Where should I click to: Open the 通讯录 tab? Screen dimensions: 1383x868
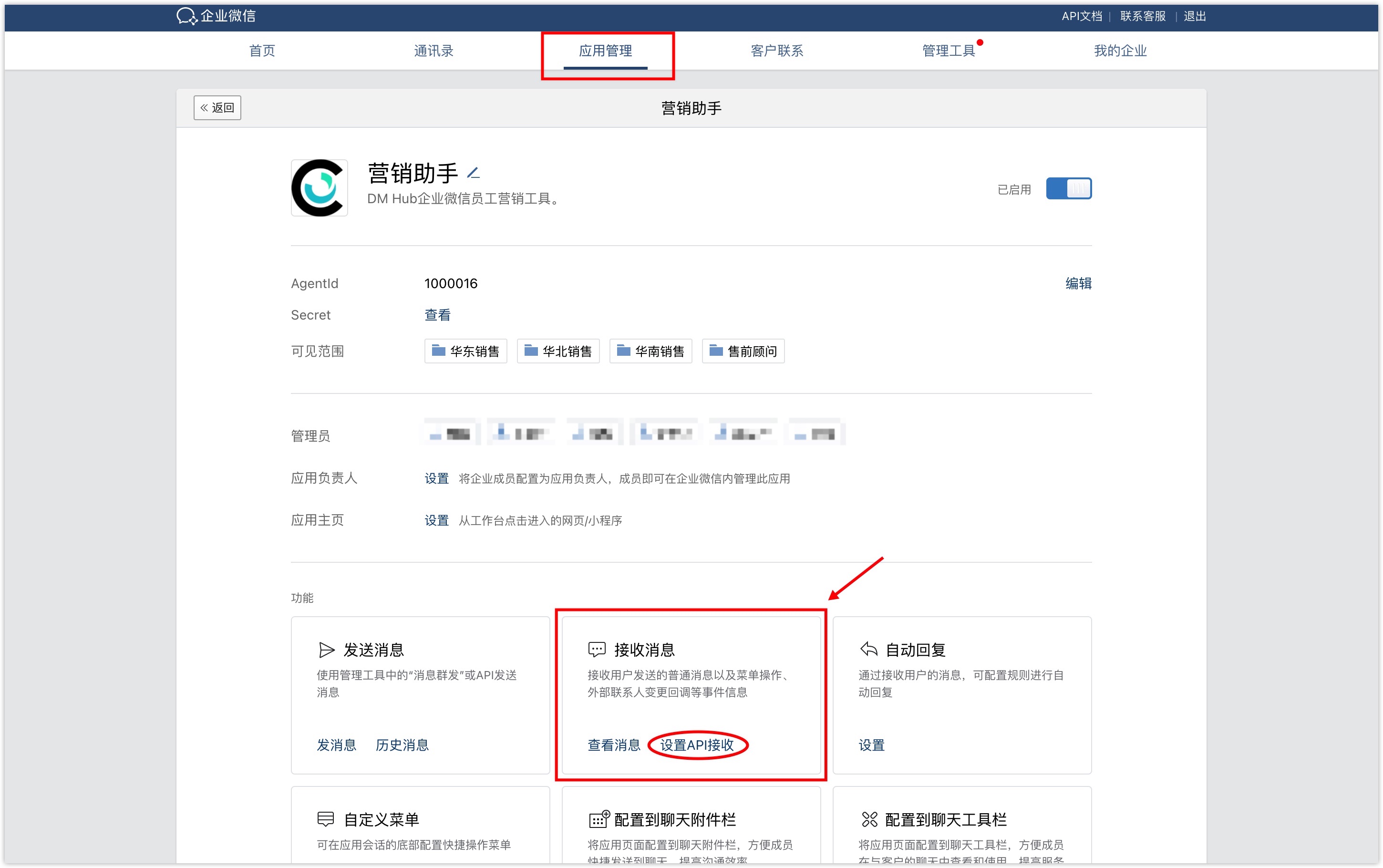click(x=434, y=51)
